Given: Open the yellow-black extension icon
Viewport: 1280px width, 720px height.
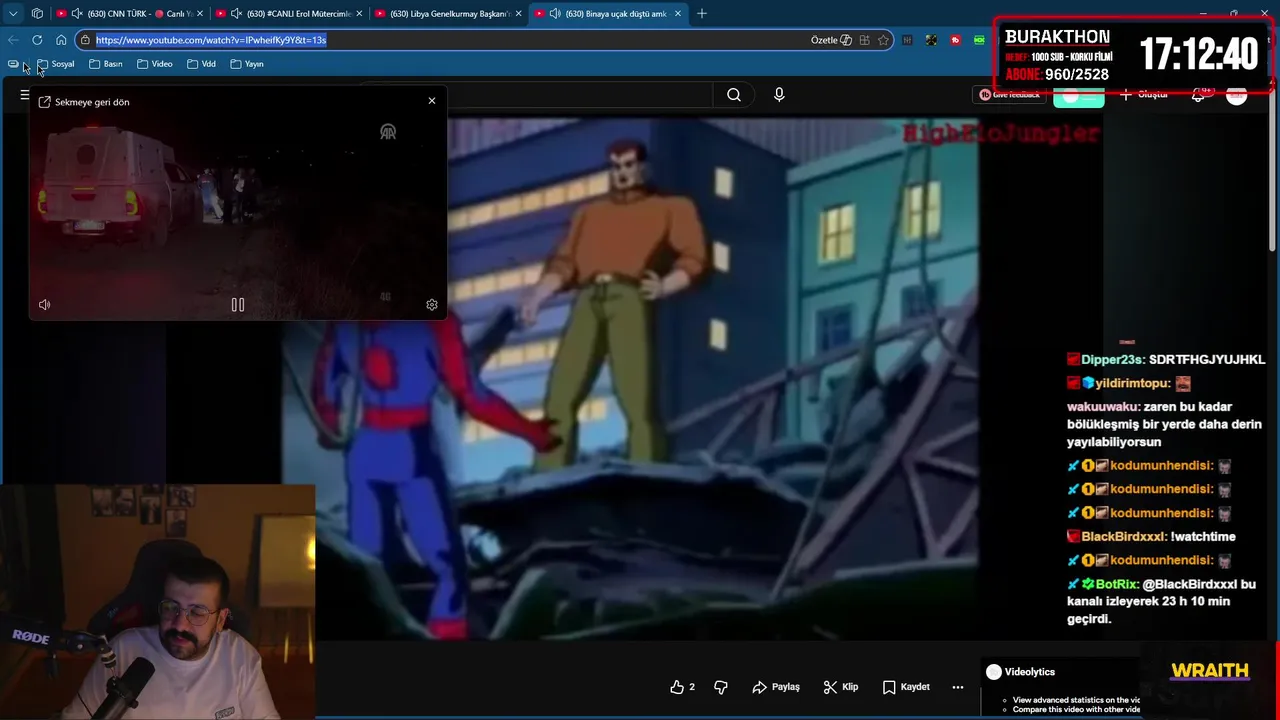Looking at the screenshot, I should (931, 40).
